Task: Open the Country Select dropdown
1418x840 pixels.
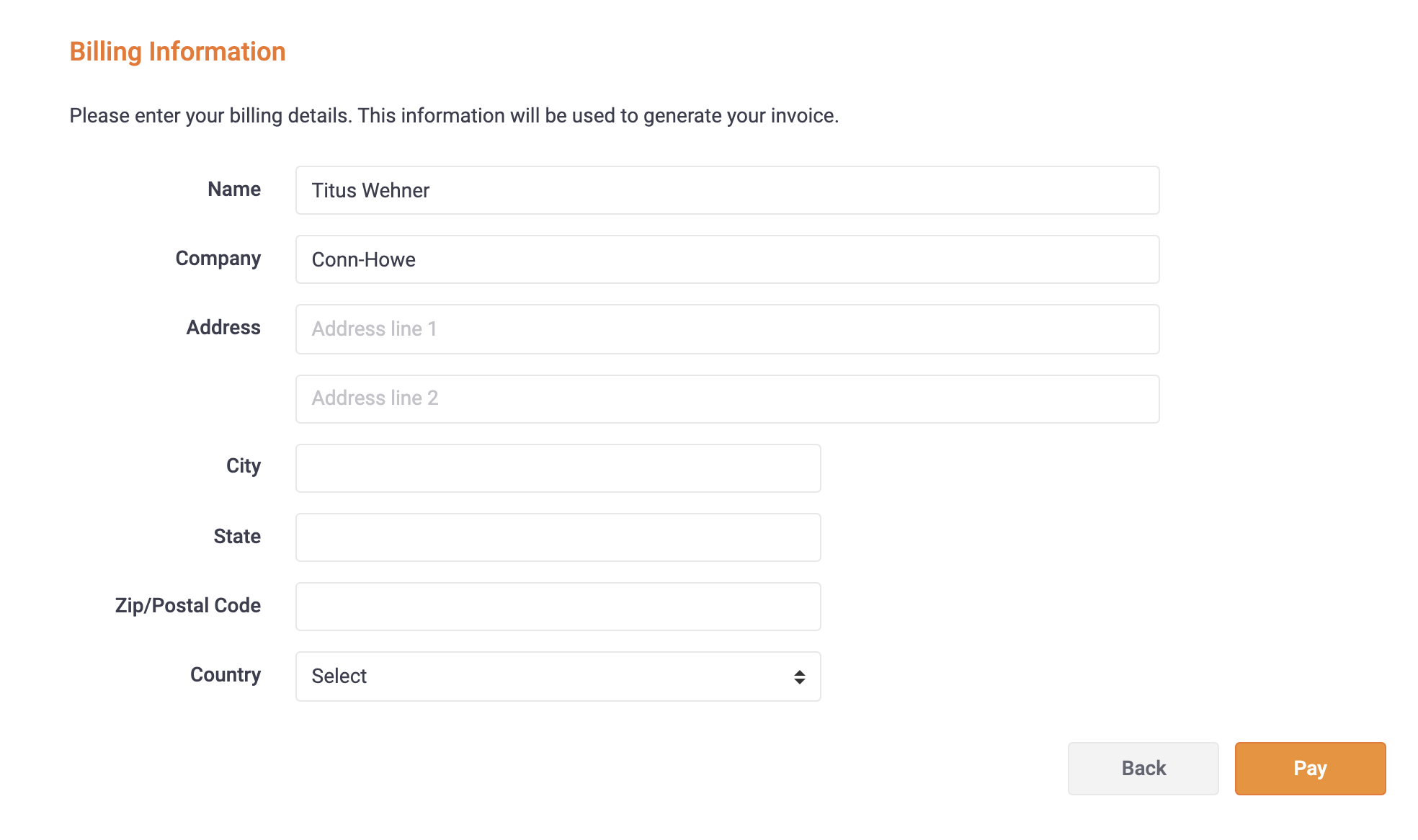Action: click(x=558, y=676)
